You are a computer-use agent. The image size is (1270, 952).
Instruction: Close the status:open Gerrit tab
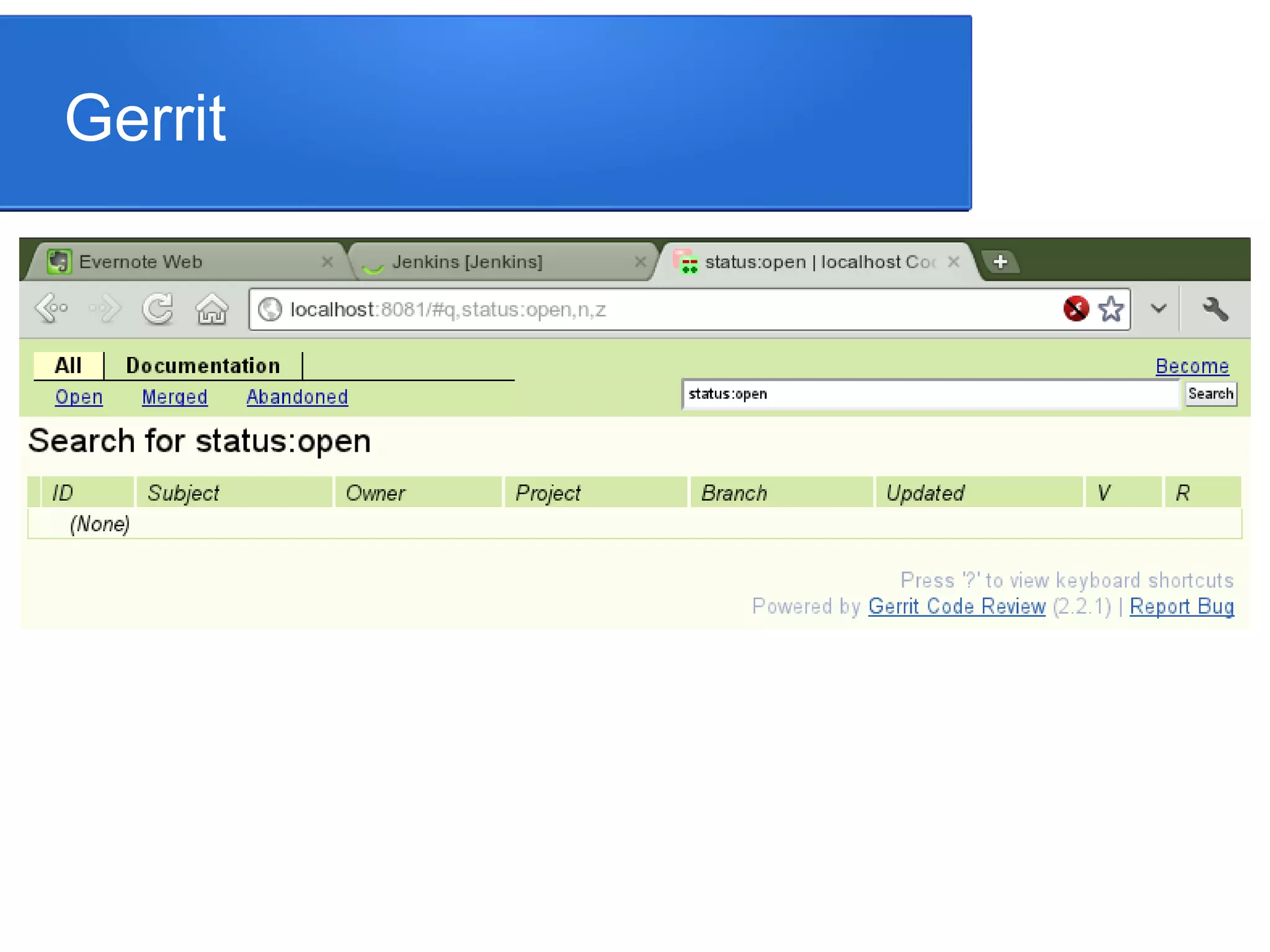(x=954, y=262)
